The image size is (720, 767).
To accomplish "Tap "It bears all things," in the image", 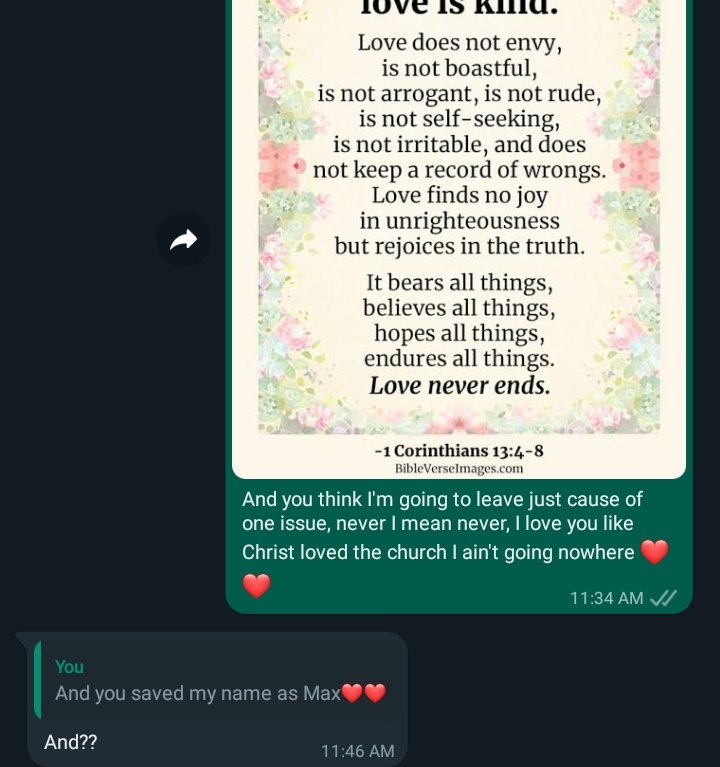I will pos(459,283).
